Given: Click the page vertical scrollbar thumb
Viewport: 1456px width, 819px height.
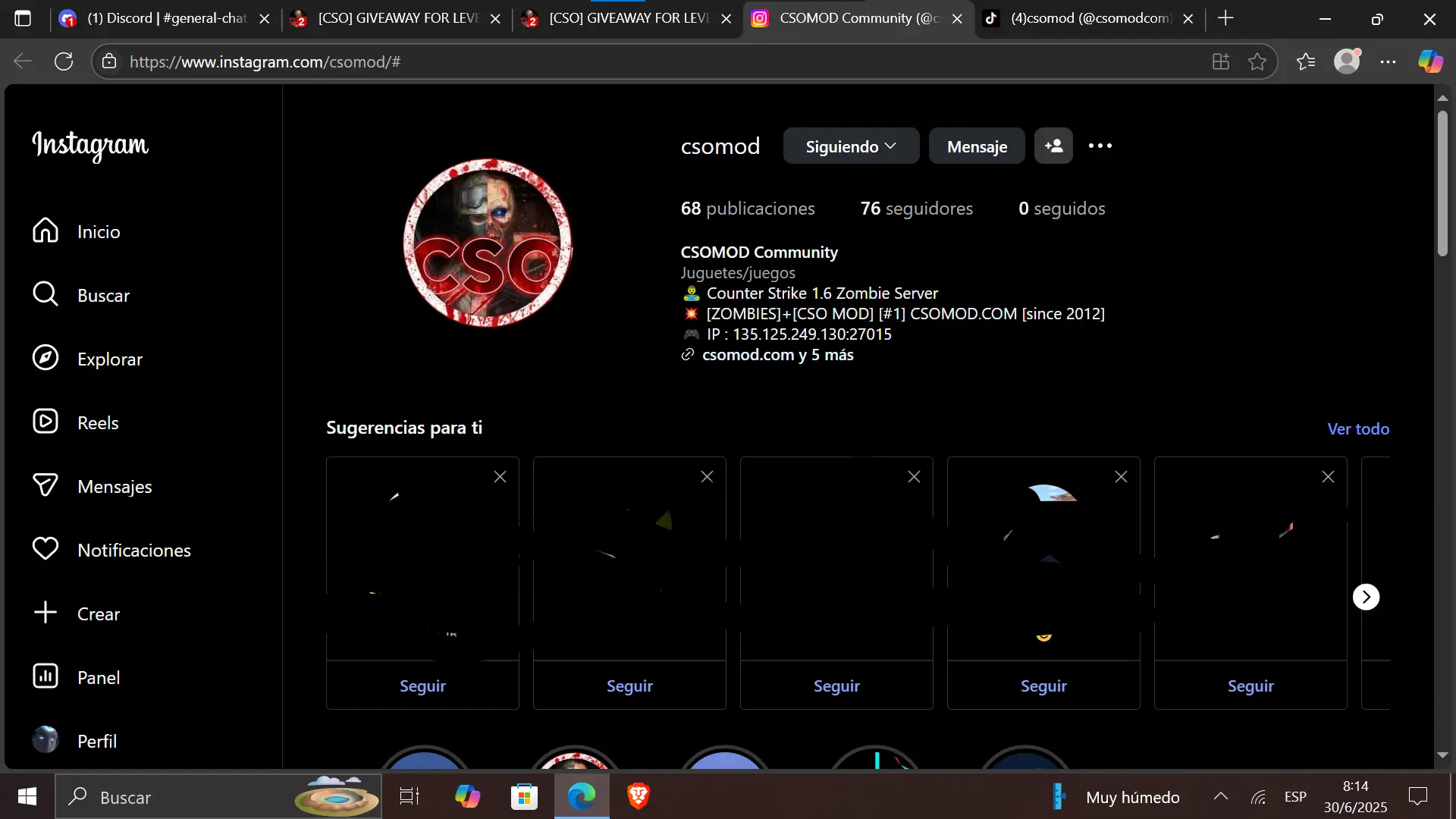Looking at the screenshot, I should [1442, 182].
